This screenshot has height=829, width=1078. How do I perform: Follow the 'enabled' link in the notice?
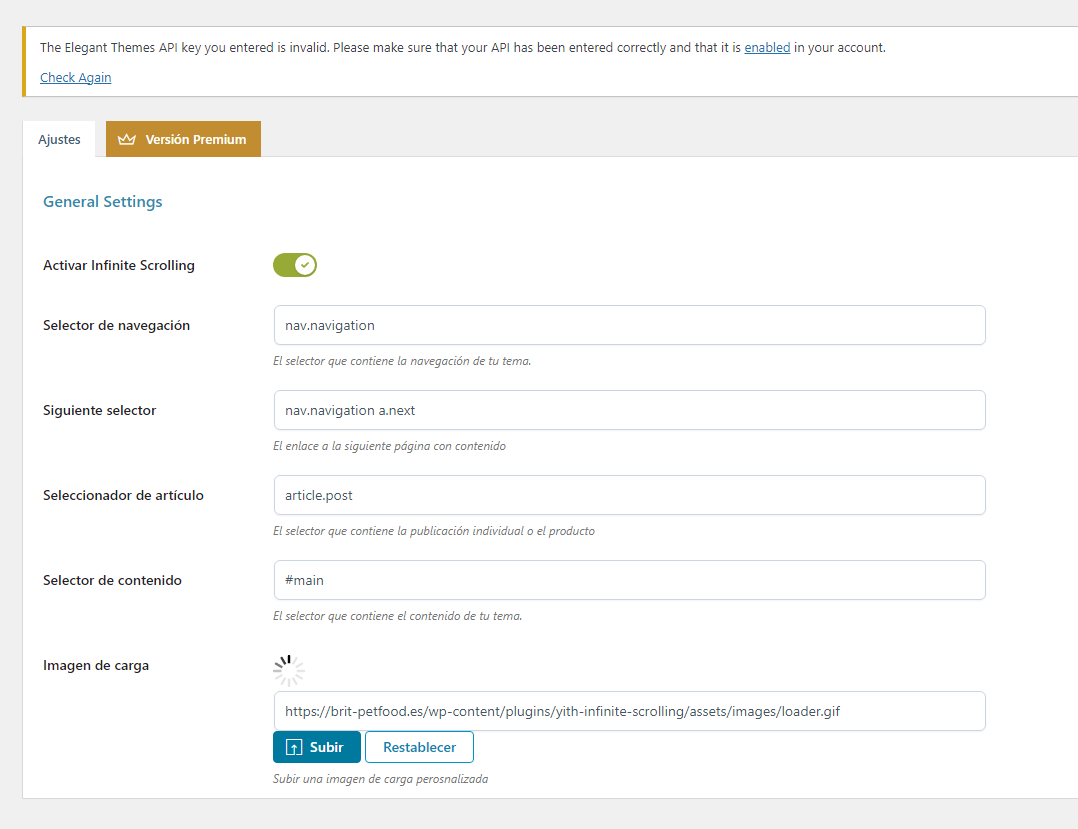[767, 47]
